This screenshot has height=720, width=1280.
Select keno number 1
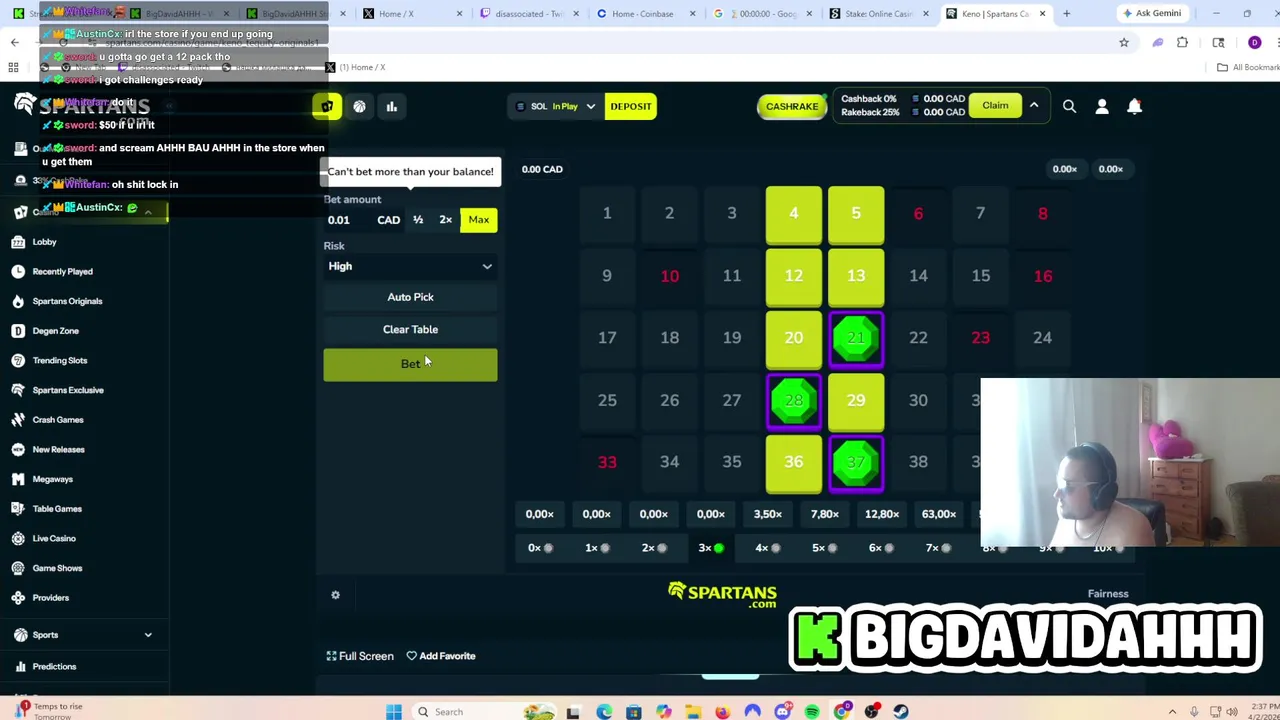[607, 214]
